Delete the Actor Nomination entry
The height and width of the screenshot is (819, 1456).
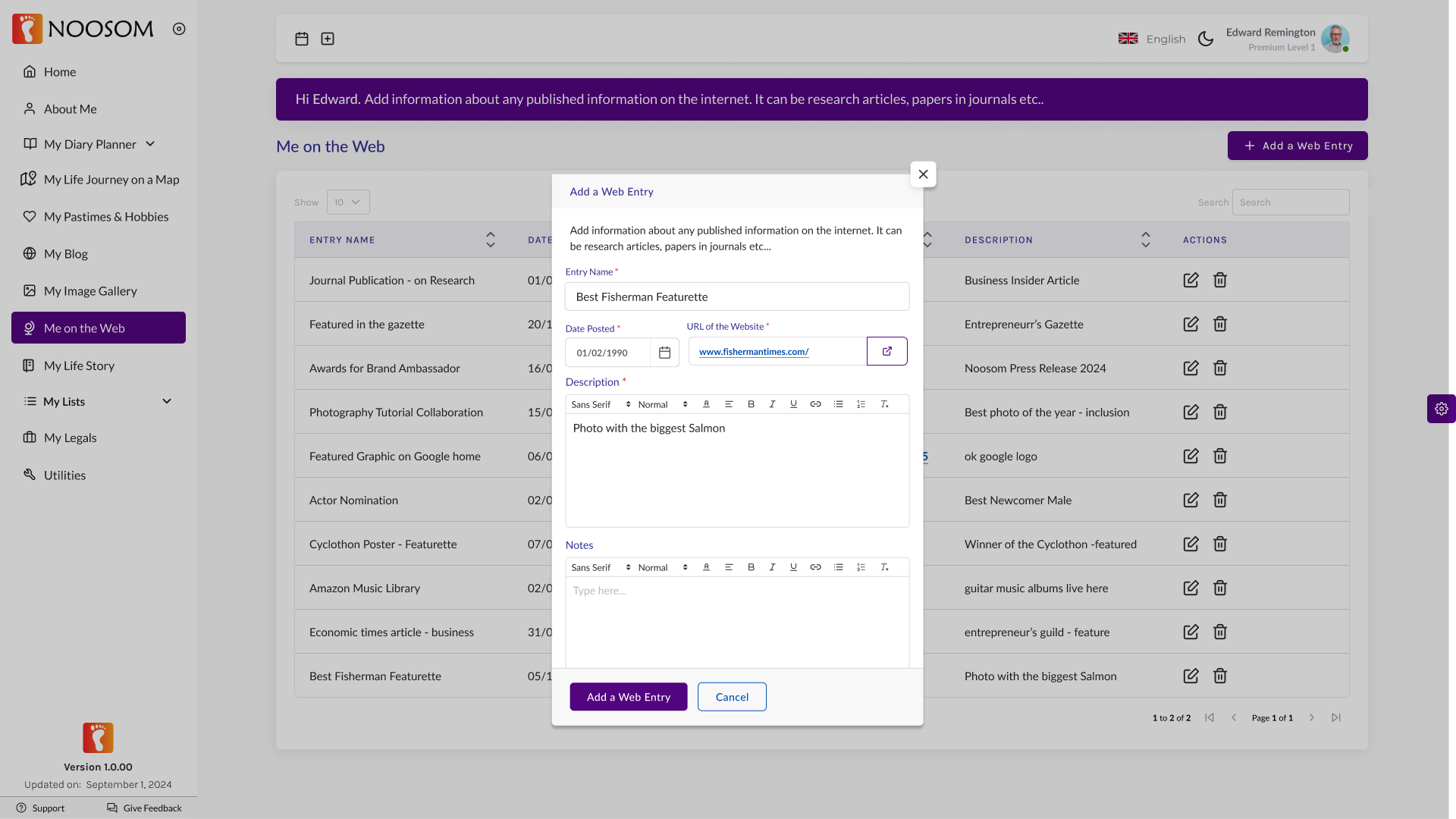pyautogui.click(x=1219, y=500)
